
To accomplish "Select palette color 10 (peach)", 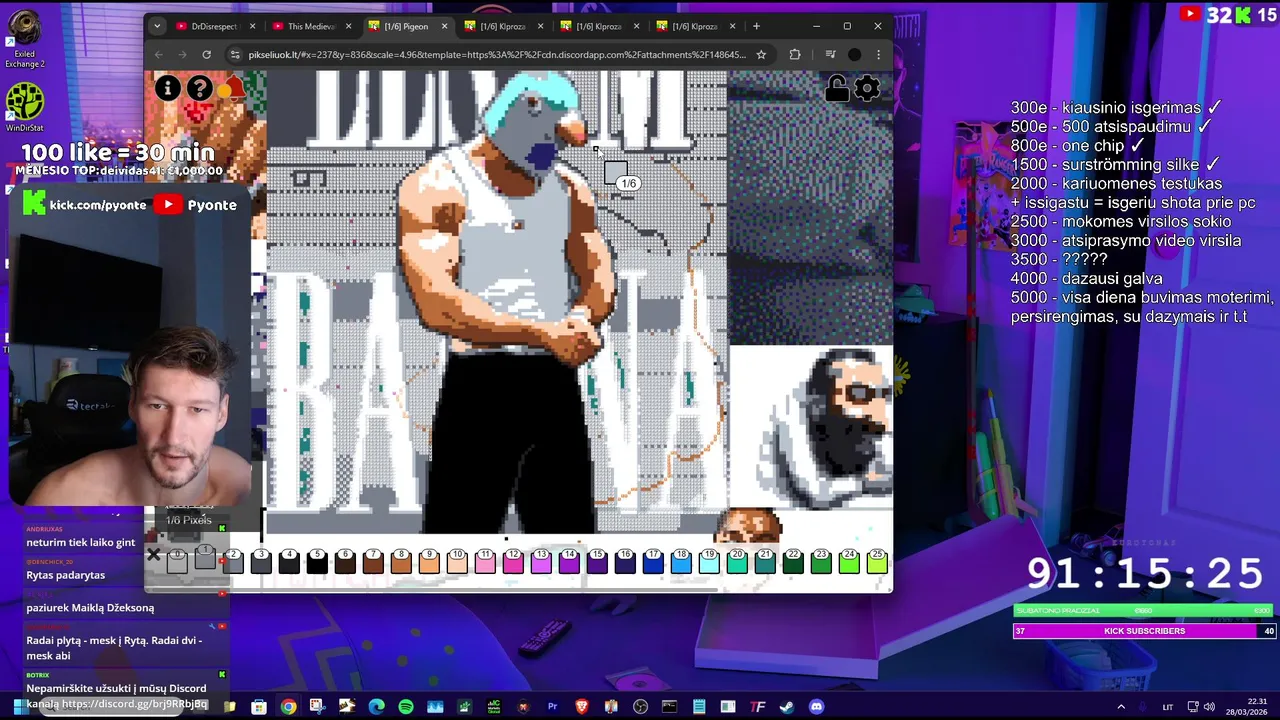I will pos(457,562).
